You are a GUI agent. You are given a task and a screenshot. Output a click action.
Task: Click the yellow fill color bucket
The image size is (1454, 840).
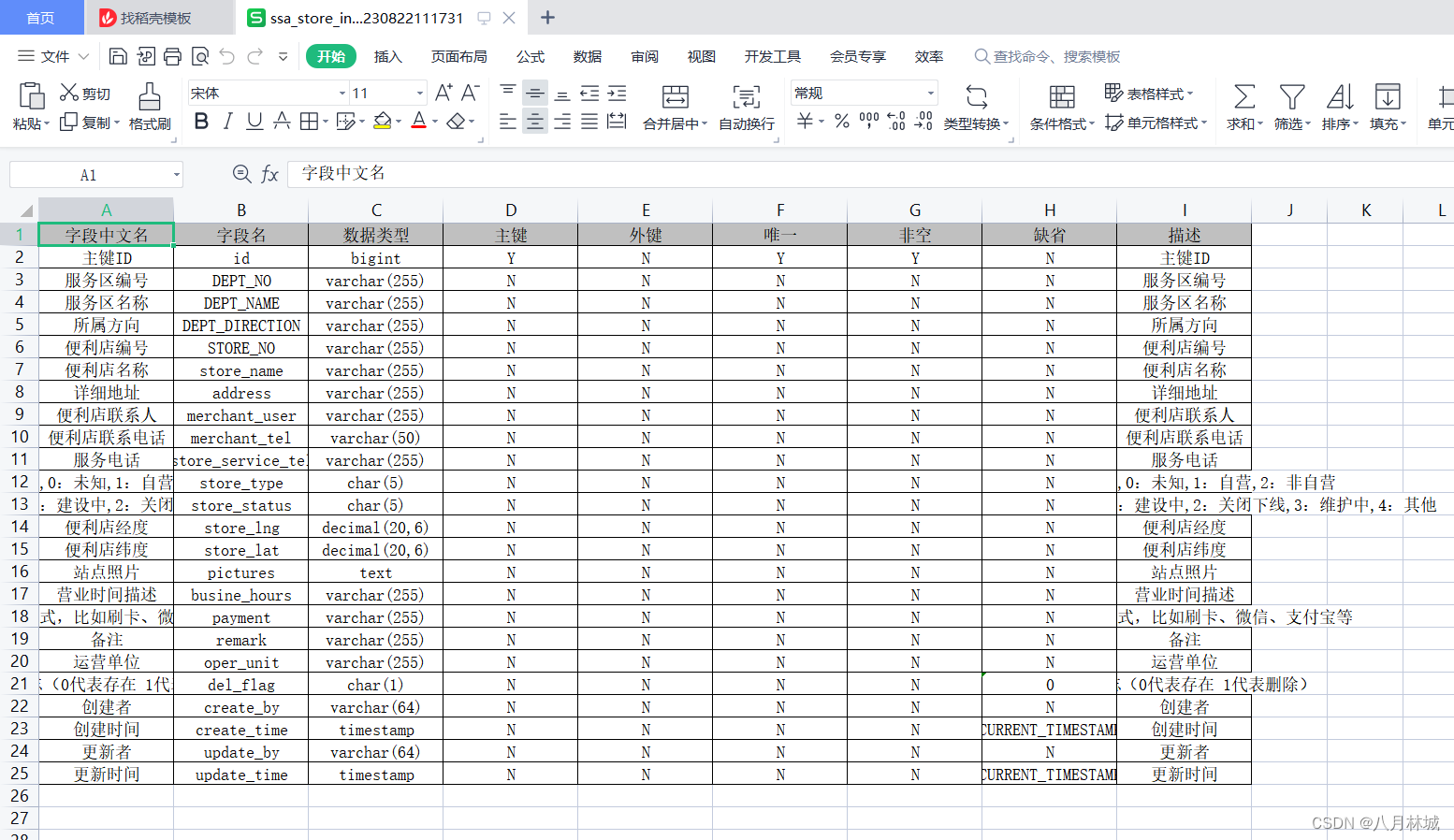[382, 121]
